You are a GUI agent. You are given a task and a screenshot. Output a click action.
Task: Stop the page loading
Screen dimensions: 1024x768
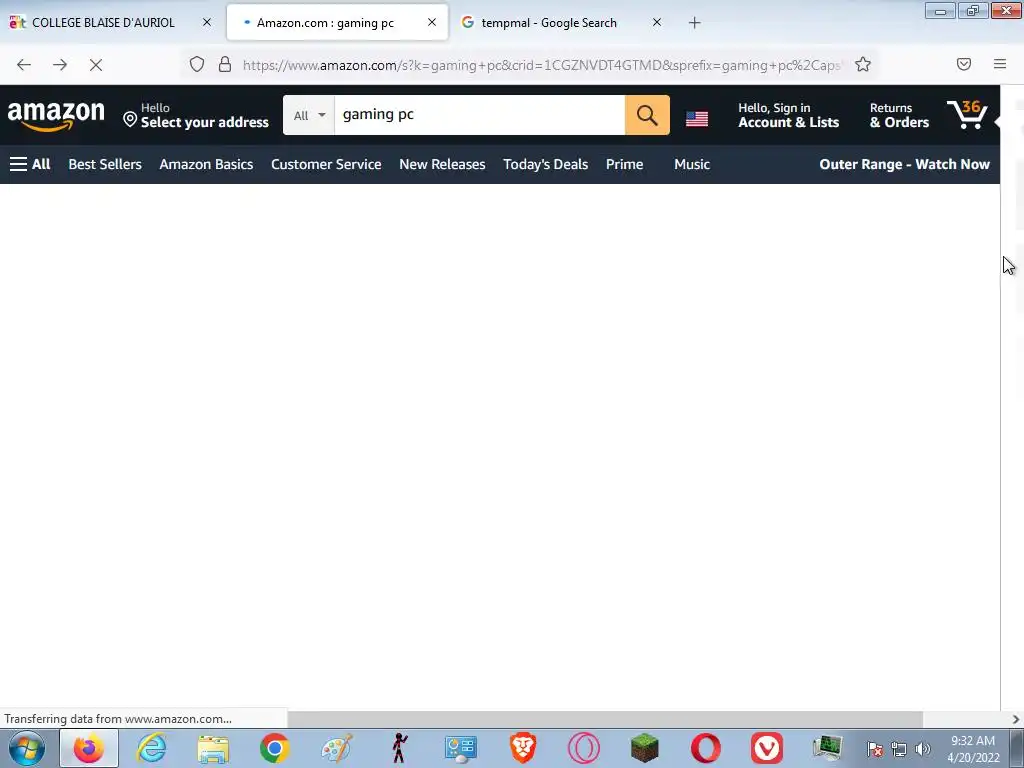[x=96, y=65]
